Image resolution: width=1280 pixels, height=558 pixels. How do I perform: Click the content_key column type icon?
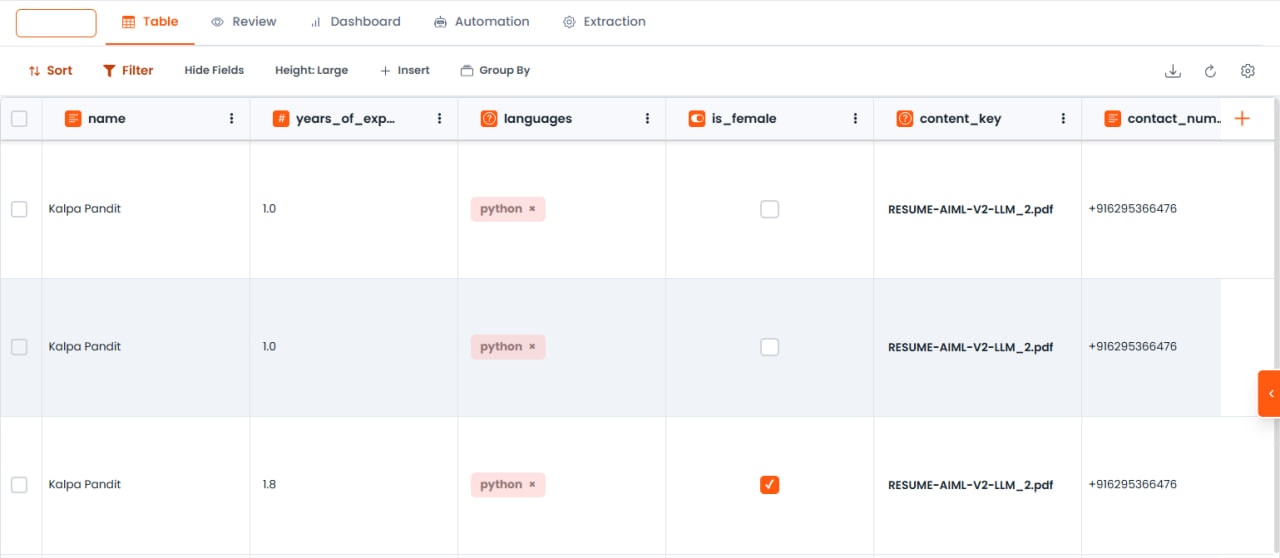coord(905,119)
